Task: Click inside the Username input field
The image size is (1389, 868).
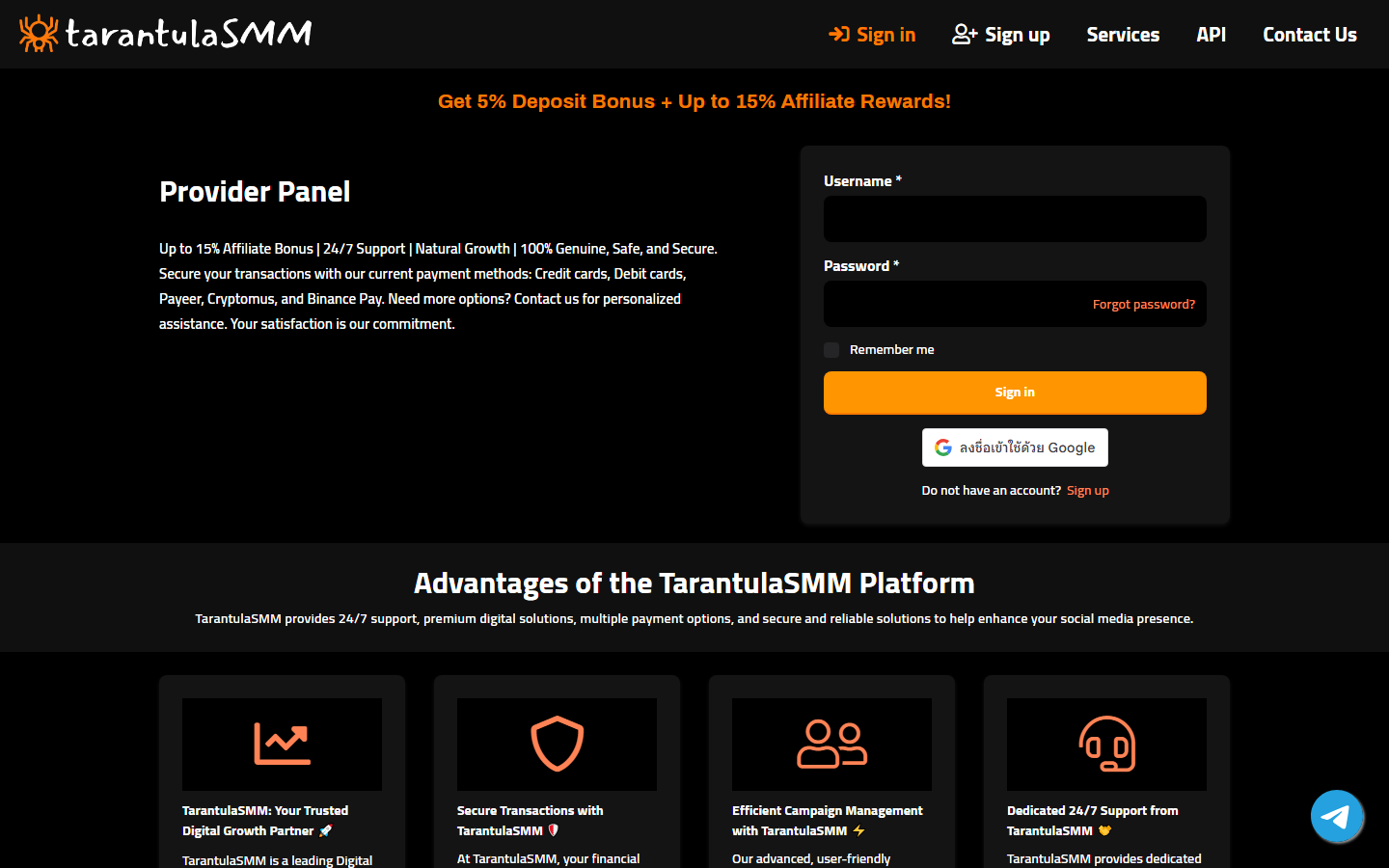Action: coord(1015,218)
